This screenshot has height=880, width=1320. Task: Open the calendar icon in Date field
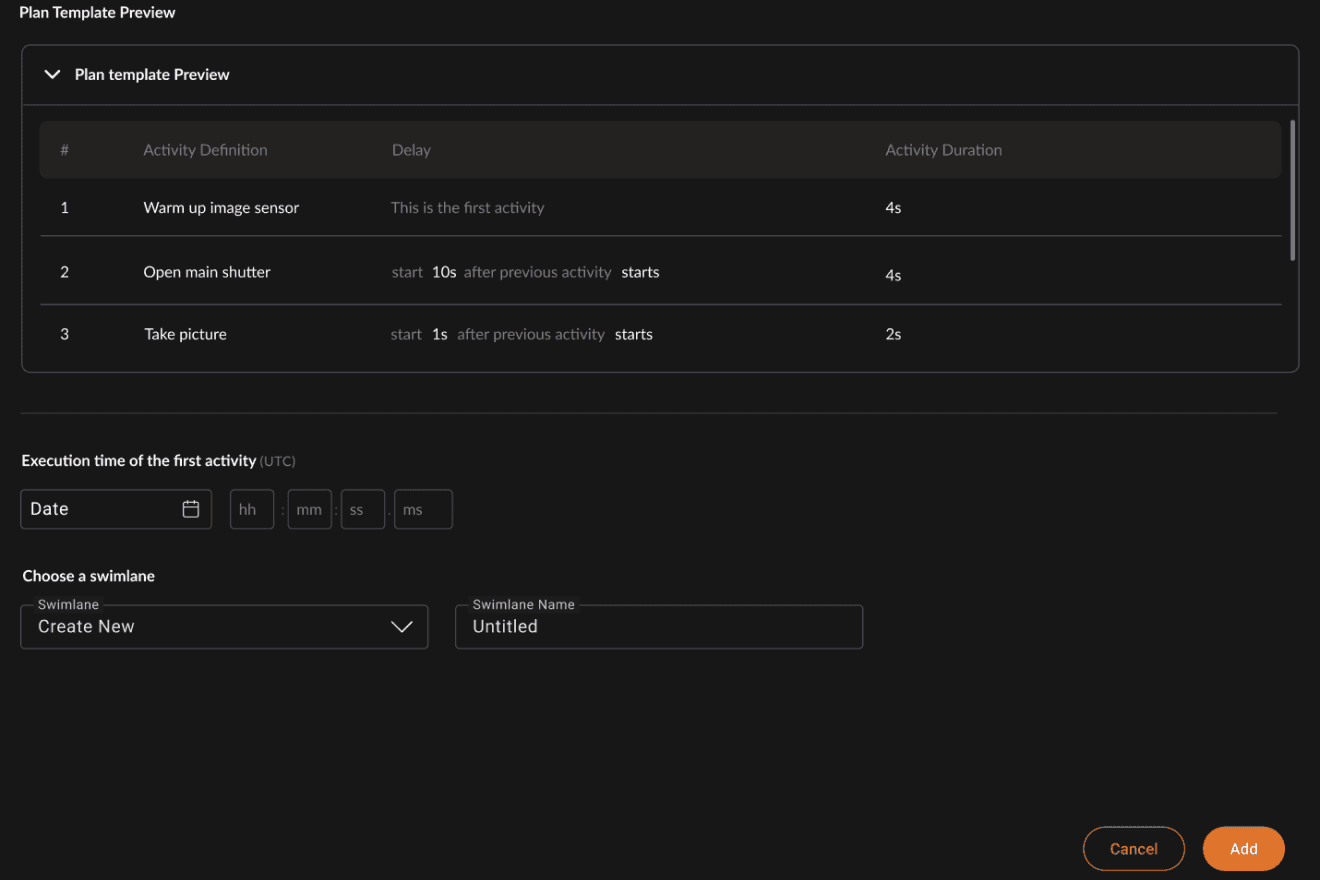pos(191,509)
